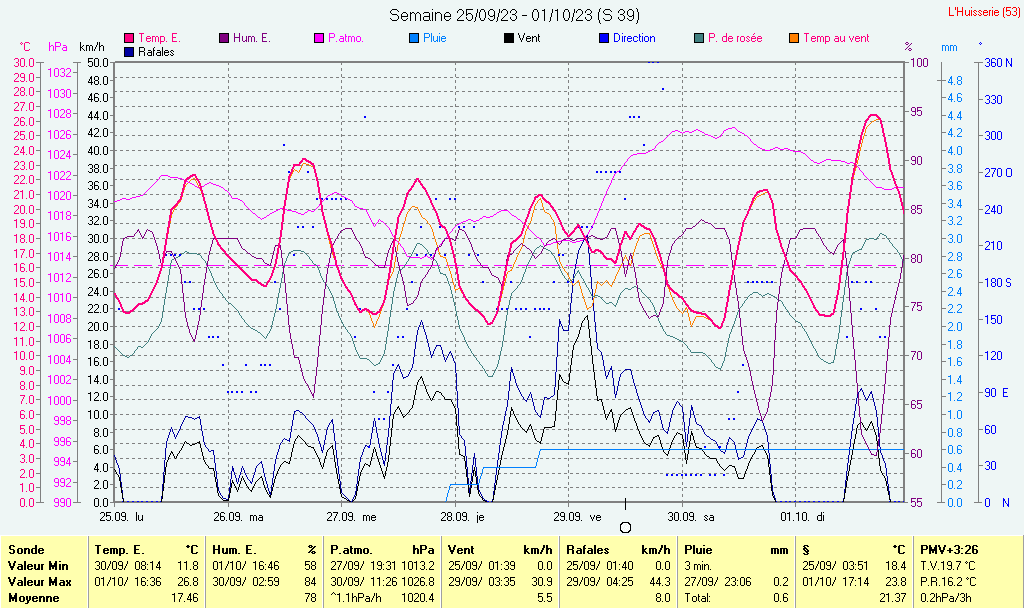
Task: Click the pink Temp. E. legend swatch
Action: [129, 39]
